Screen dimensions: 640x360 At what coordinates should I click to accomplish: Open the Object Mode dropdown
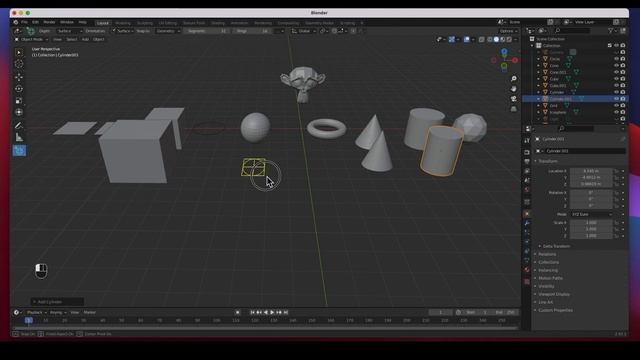(31, 40)
